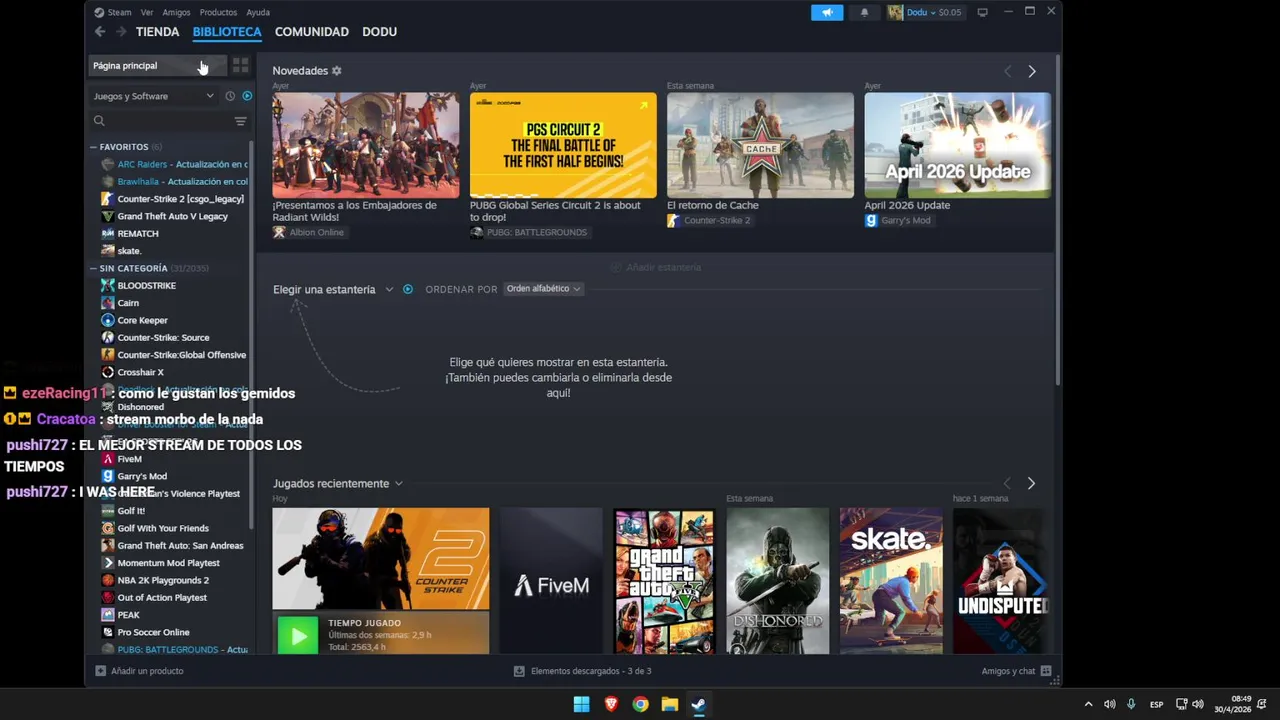Open Windows Start menu
This screenshot has height=720, width=1280.
coord(581,704)
